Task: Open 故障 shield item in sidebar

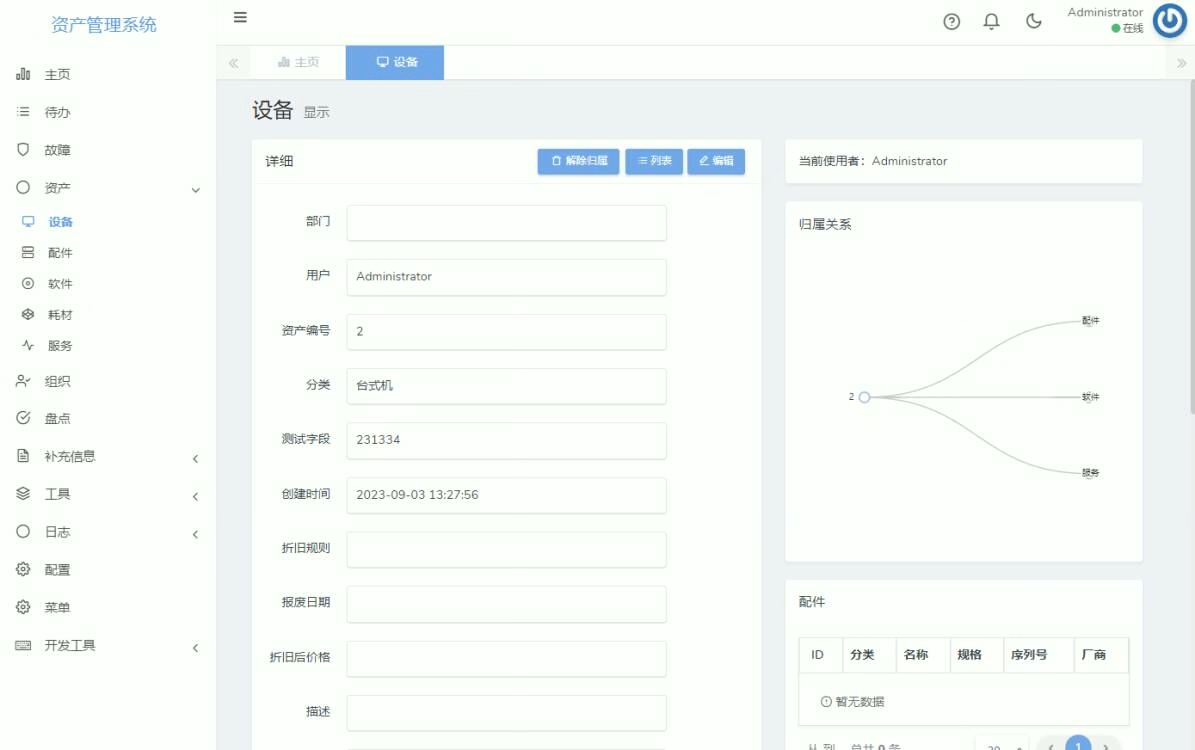Action: pos(57,150)
